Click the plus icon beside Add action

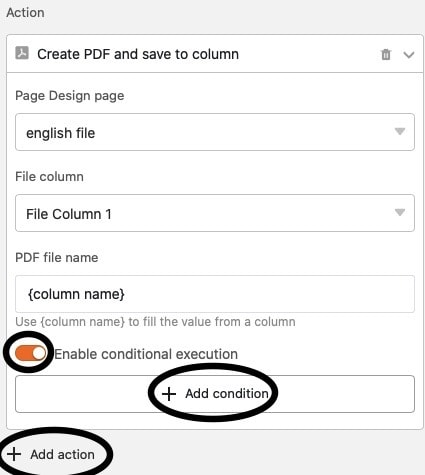[x=14, y=454]
